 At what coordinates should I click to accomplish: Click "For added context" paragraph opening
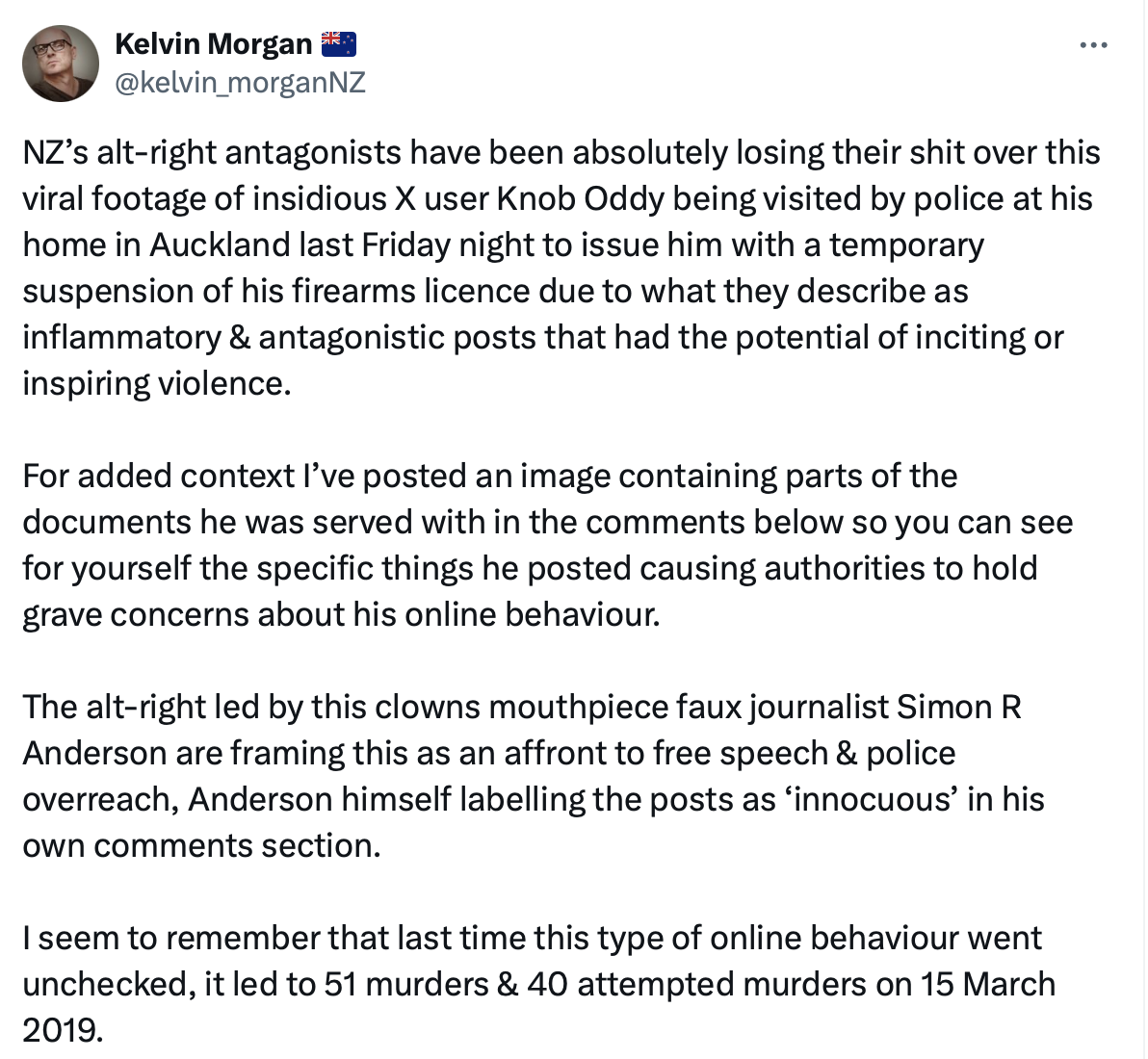[x=159, y=476]
